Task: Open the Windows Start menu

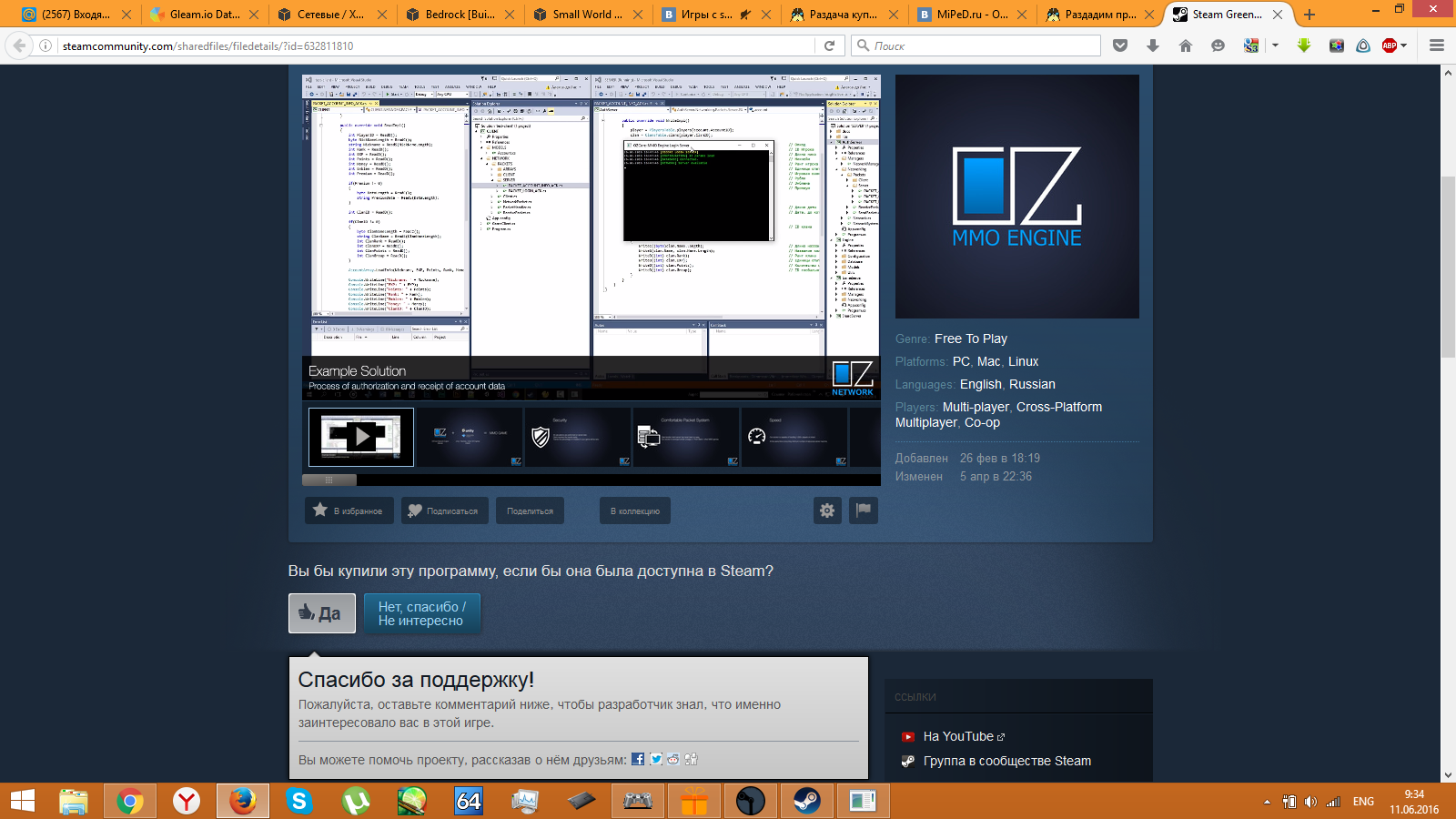Action: [22, 801]
